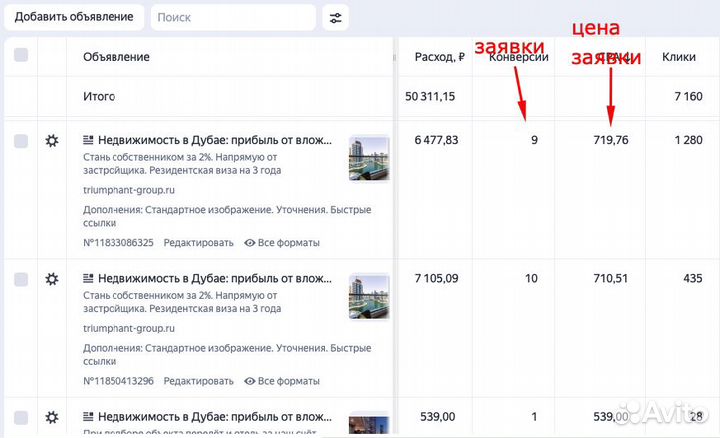Click Редактировать for ad №11833086325
This screenshot has height=438, width=720.
pyautogui.click(x=198, y=243)
